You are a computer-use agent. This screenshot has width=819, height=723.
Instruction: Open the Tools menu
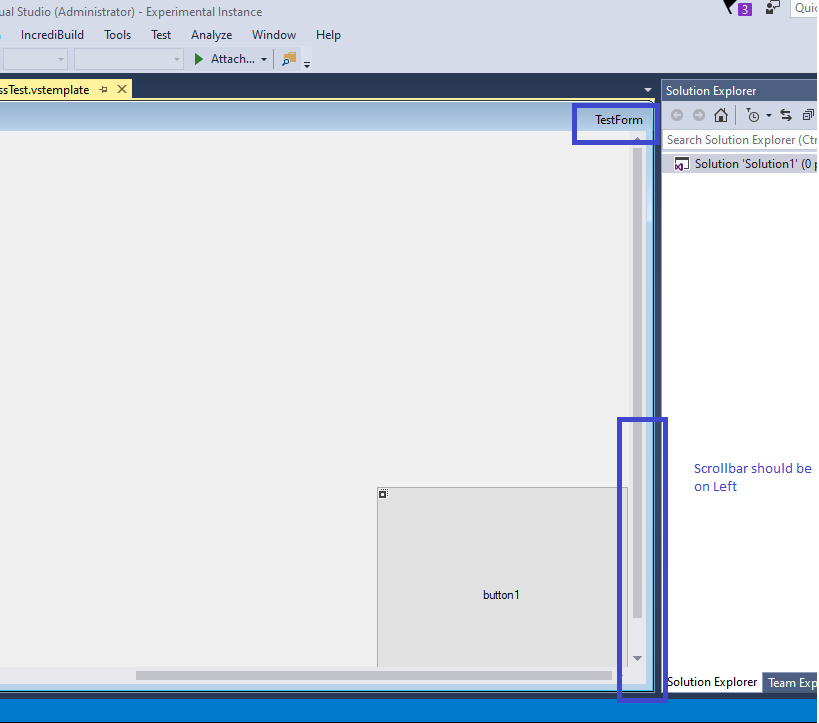117,34
